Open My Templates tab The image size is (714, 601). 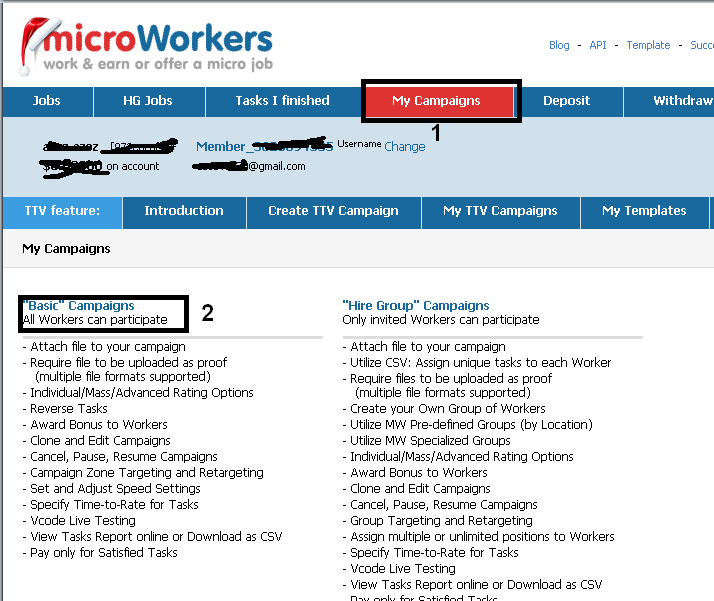644,211
